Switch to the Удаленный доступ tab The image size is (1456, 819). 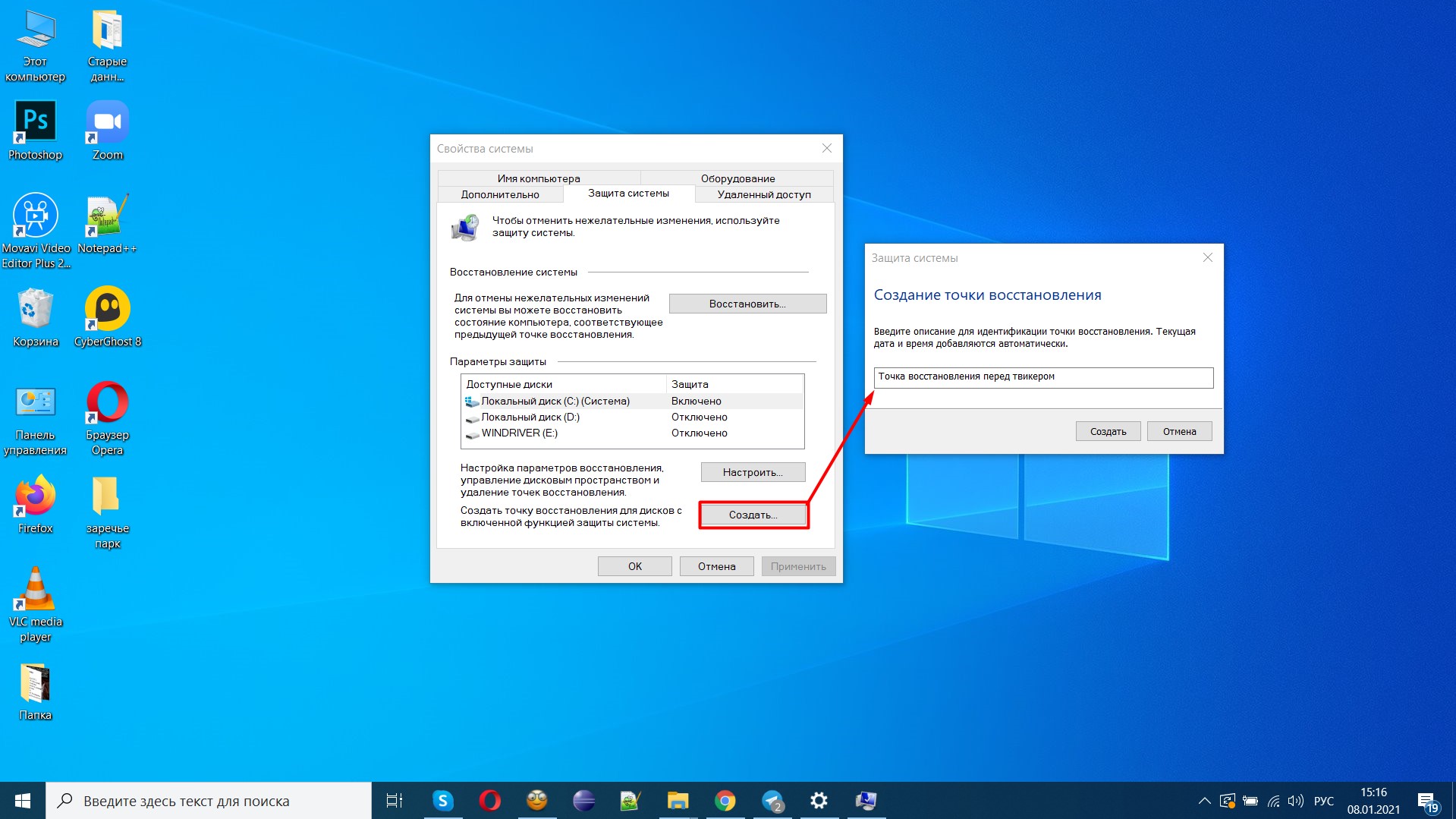pos(763,194)
